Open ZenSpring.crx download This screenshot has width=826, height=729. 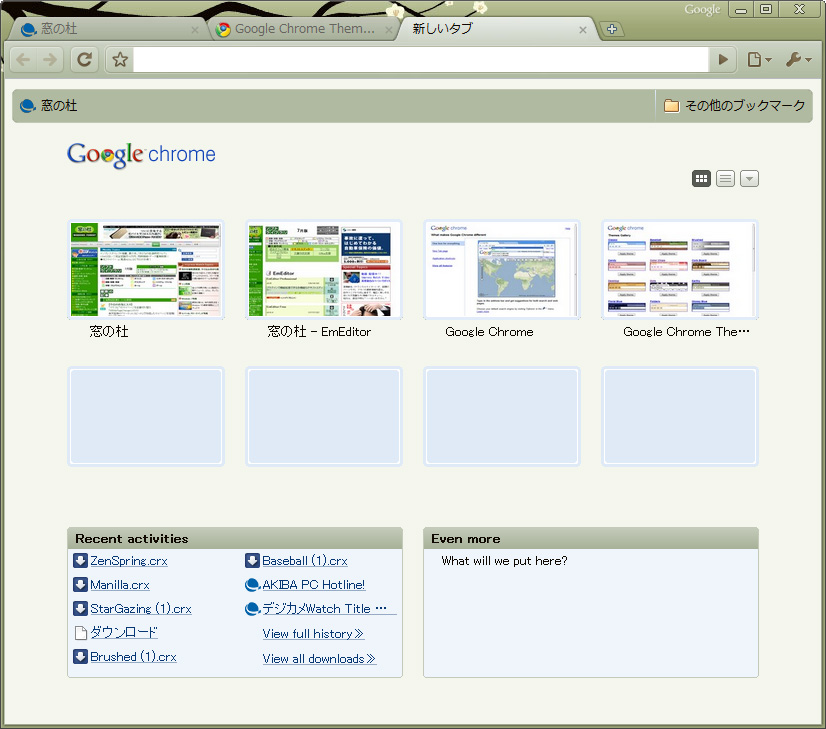[129, 561]
